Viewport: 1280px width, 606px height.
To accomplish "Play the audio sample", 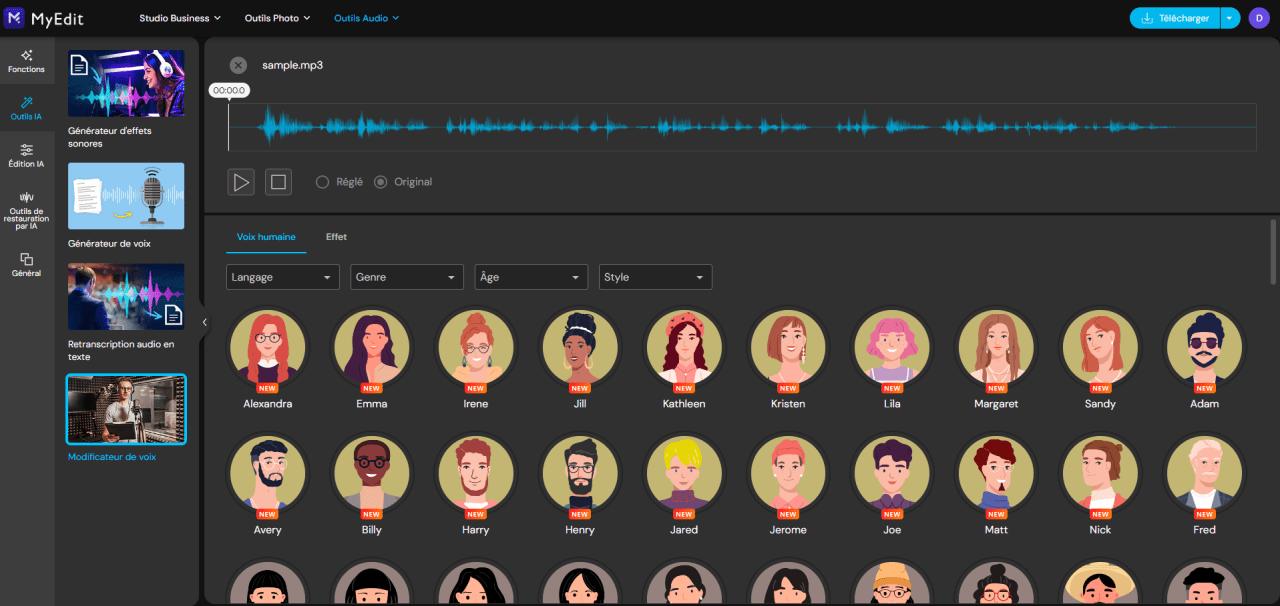I will [241, 182].
